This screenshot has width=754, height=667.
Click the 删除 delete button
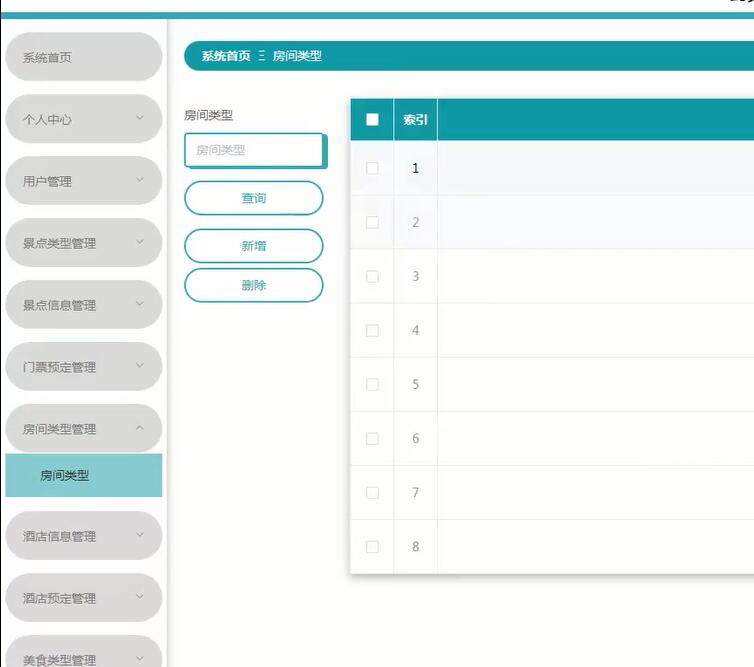click(253, 285)
